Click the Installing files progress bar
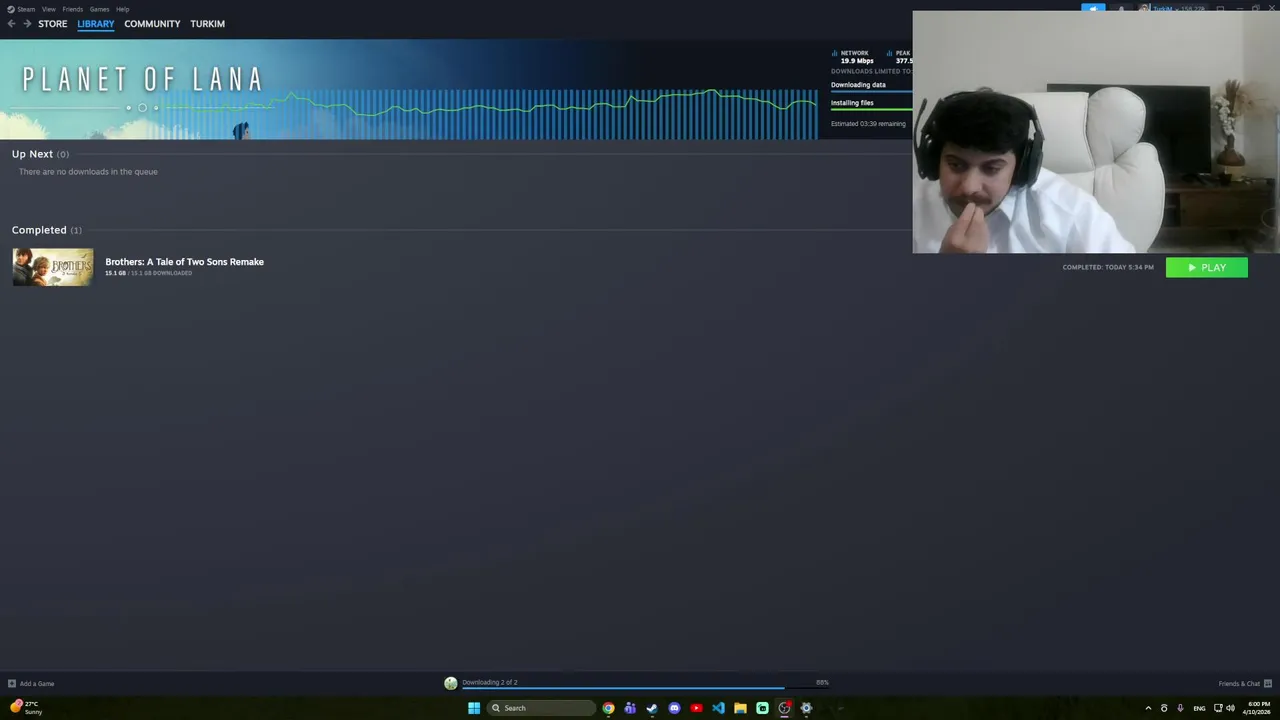1280x720 pixels. click(x=871, y=110)
